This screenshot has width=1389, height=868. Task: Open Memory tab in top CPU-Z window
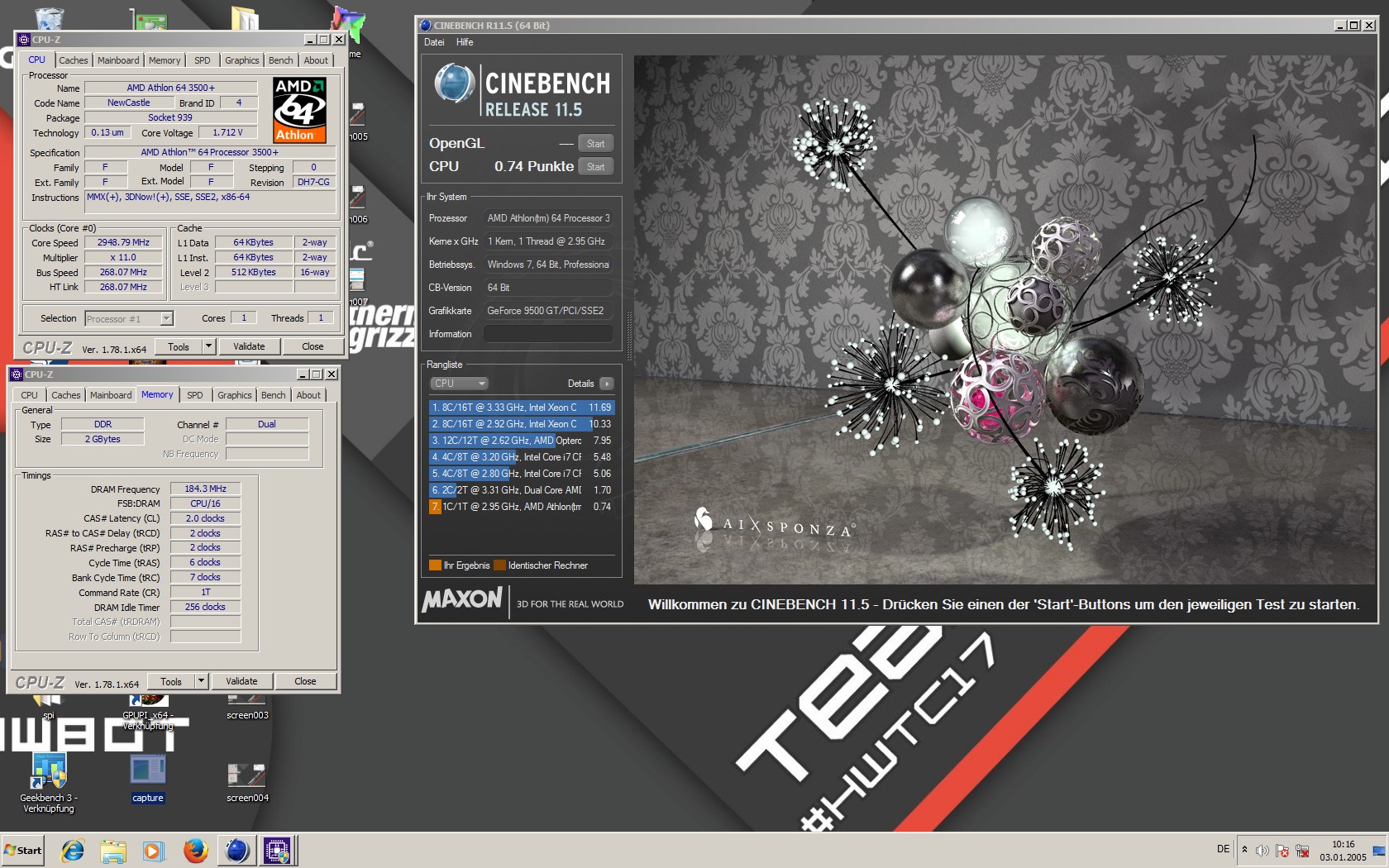pyautogui.click(x=165, y=60)
